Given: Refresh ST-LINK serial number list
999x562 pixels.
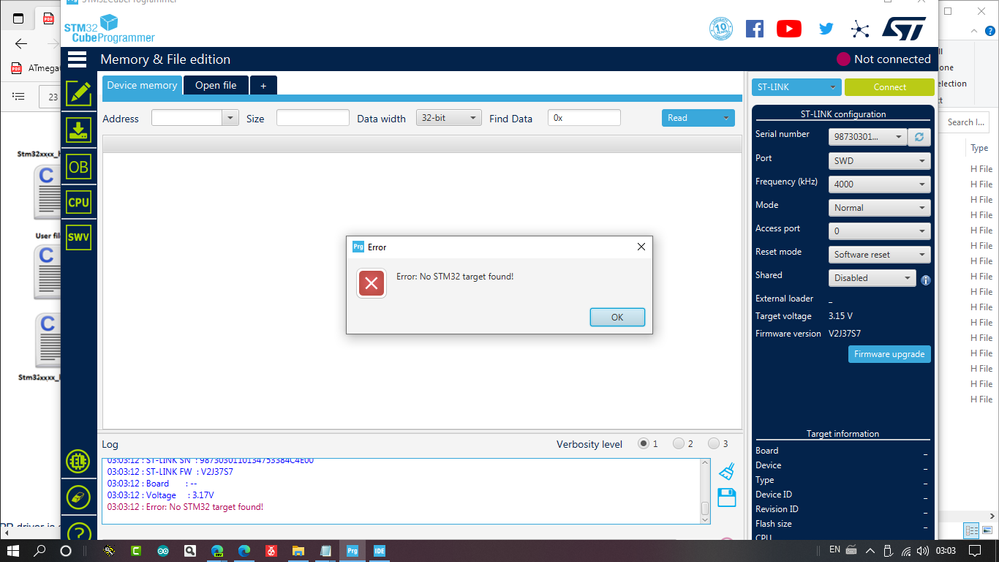Looking at the screenshot, I should coord(919,137).
